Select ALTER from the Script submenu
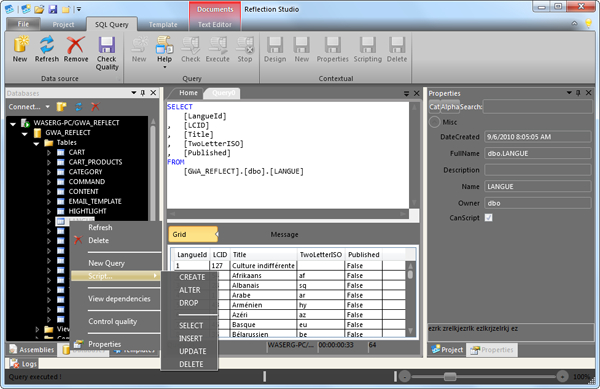The height and width of the screenshot is (389, 600). pyautogui.click(x=189, y=290)
